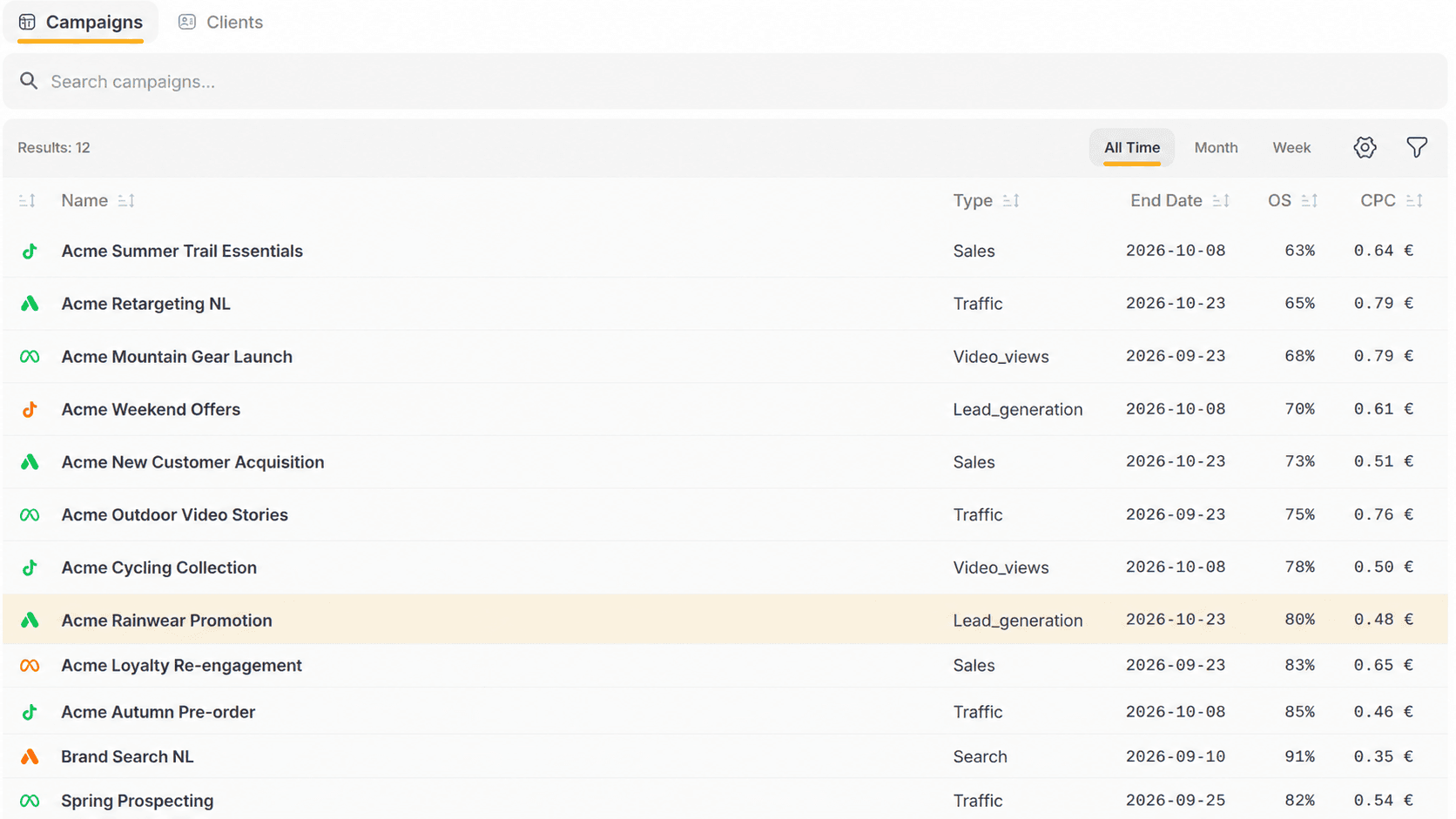Viewport: 1456px width, 819px height.
Task: Click the TikTok icon for Acme Weekend Offers
Action: pos(30,410)
